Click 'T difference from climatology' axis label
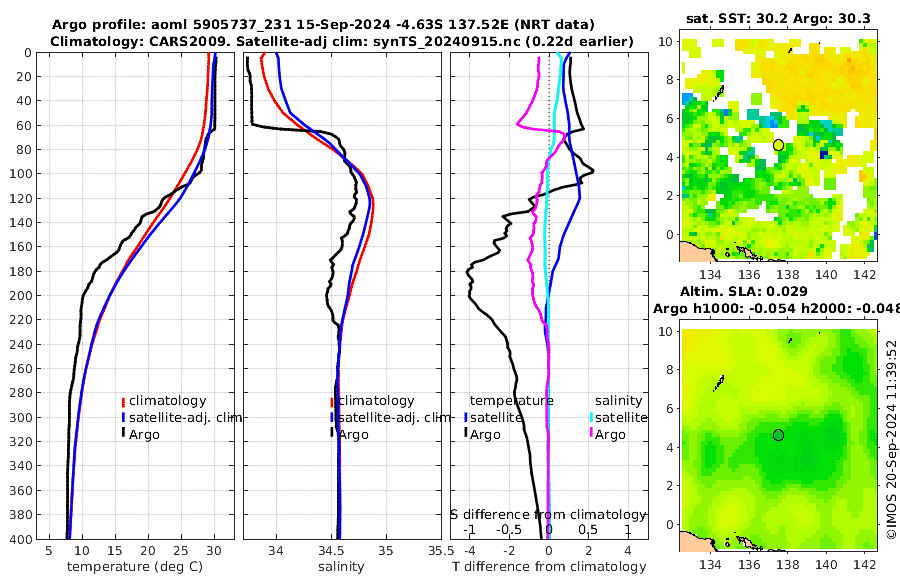 pos(549,567)
